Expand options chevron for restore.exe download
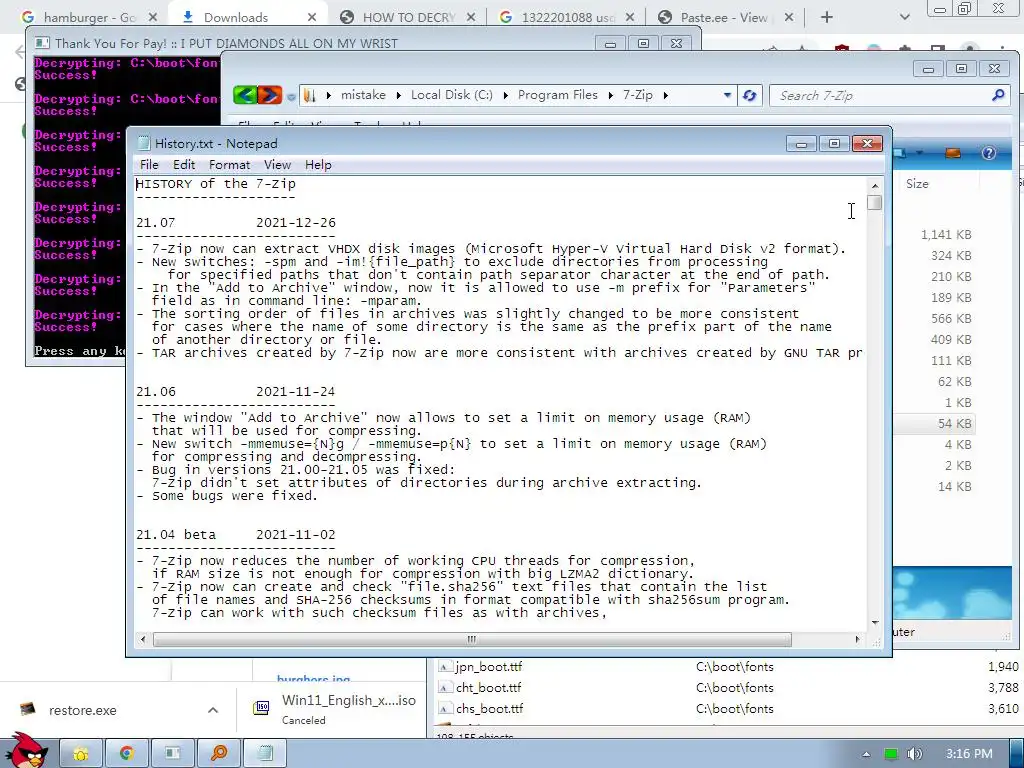The width and height of the screenshot is (1024, 768). pyautogui.click(x=213, y=710)
